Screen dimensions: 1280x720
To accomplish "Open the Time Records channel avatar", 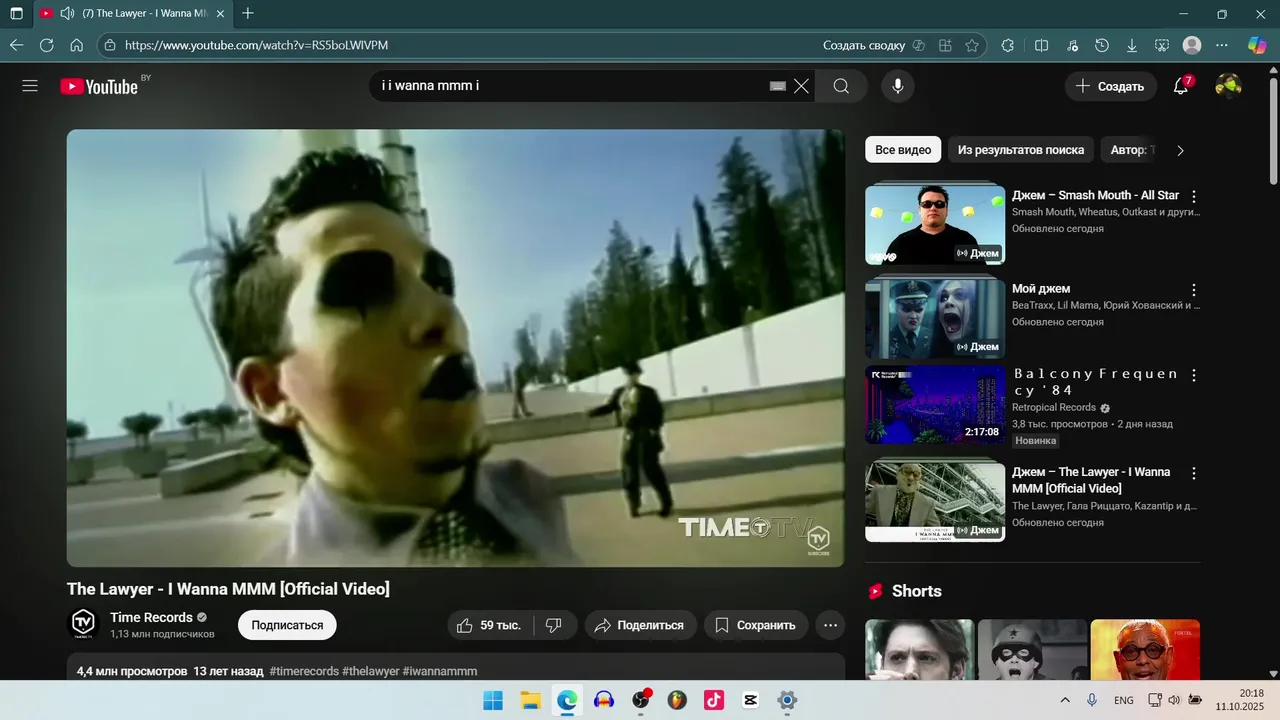I will click(83, 624).
